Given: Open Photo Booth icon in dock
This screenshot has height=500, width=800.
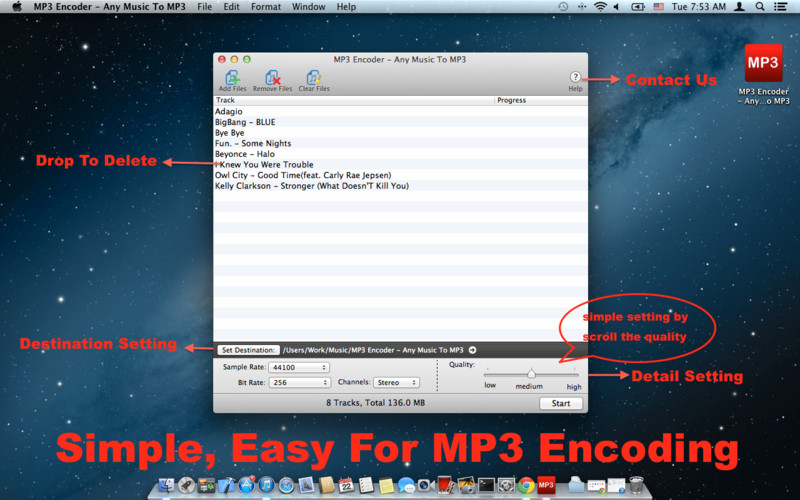Looking at the screenshot, I should pos(445,485).
